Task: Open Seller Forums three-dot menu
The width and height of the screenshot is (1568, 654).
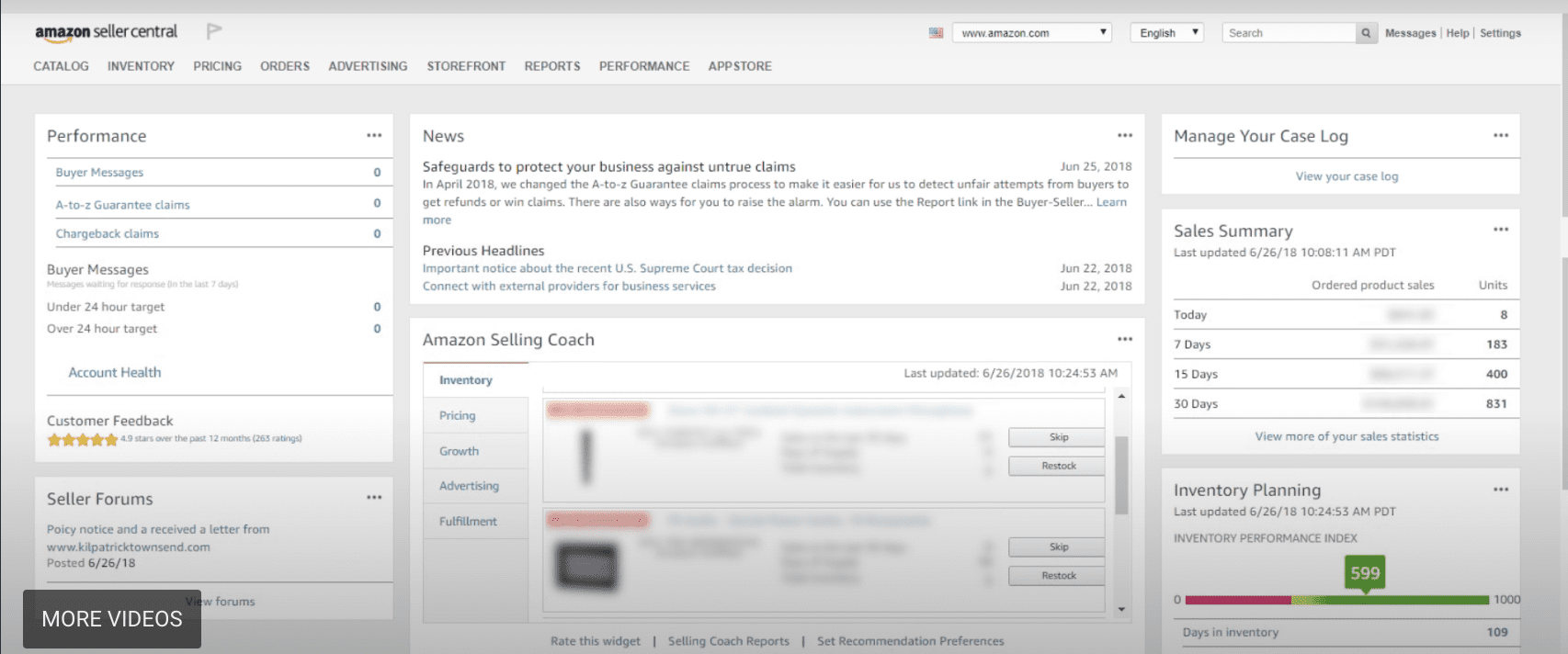Action: pos(374,498)
